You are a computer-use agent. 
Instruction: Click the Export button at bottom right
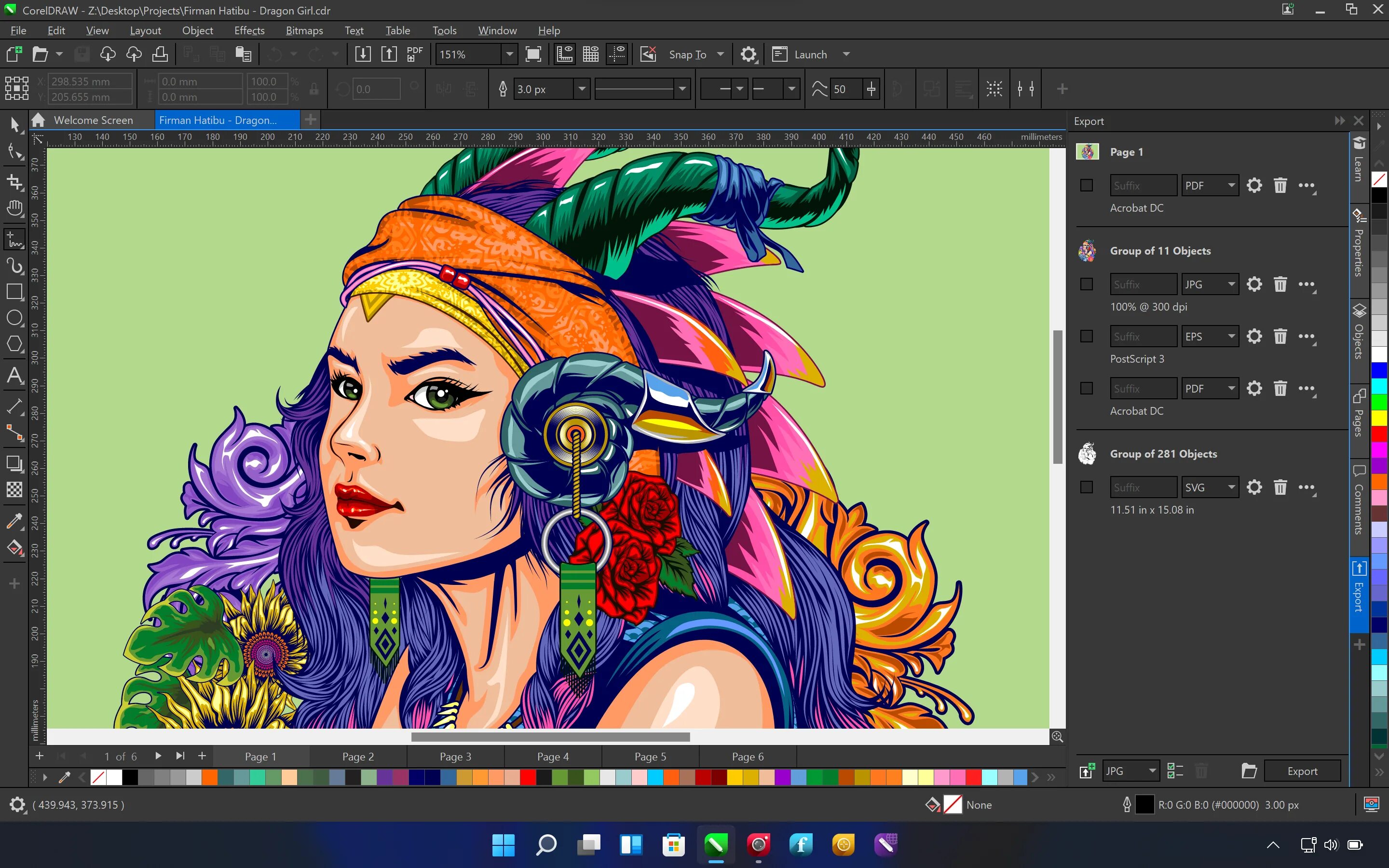(1302, 770)
